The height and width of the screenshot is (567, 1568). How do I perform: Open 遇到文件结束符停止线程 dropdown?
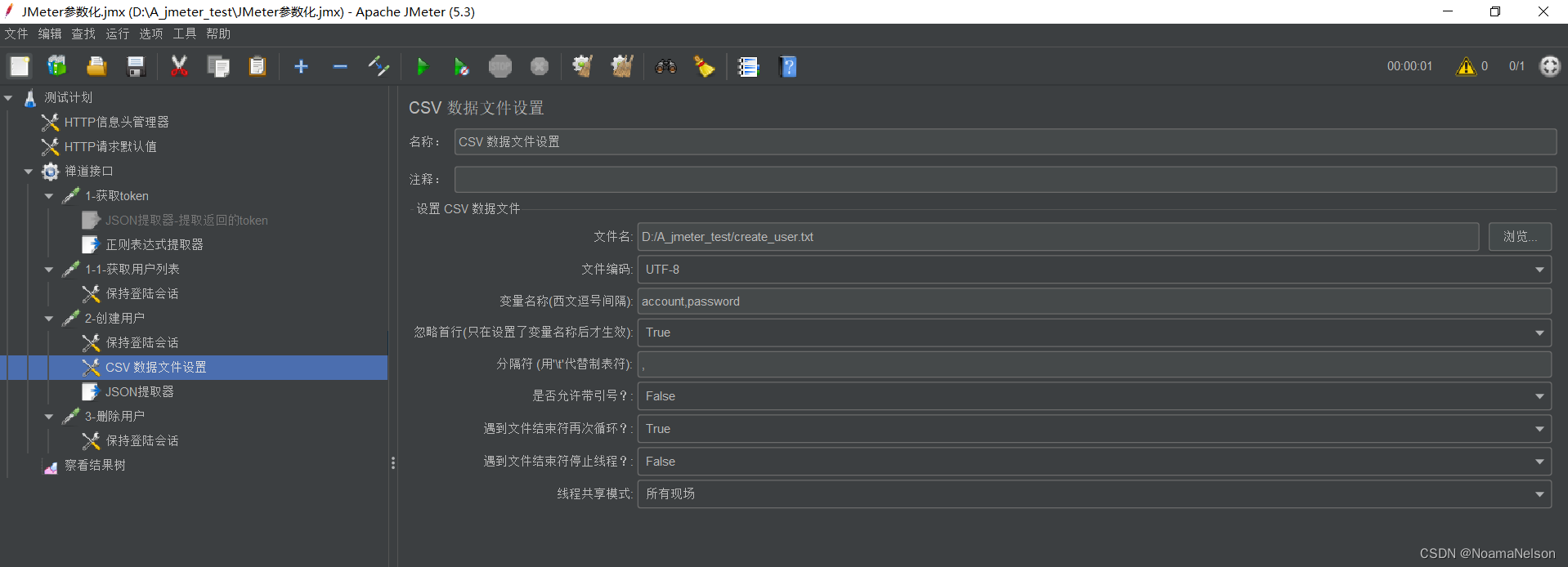pyautogui.click(x=1094, y=462)
